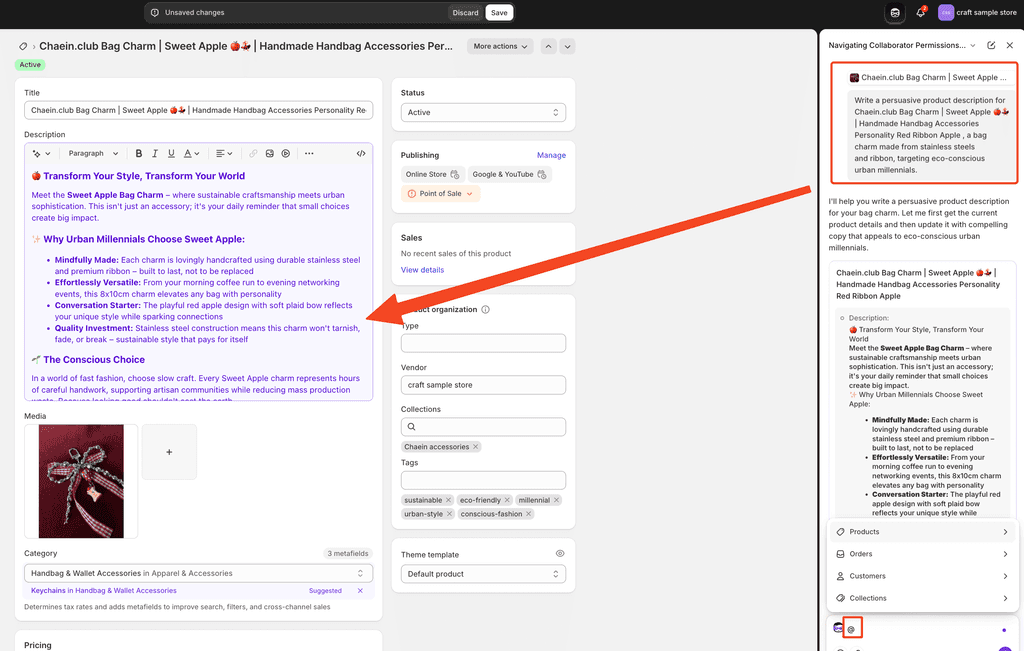Open the More actions dropdown
Screen dimensions: 1024x651
(x=500, y=46)
